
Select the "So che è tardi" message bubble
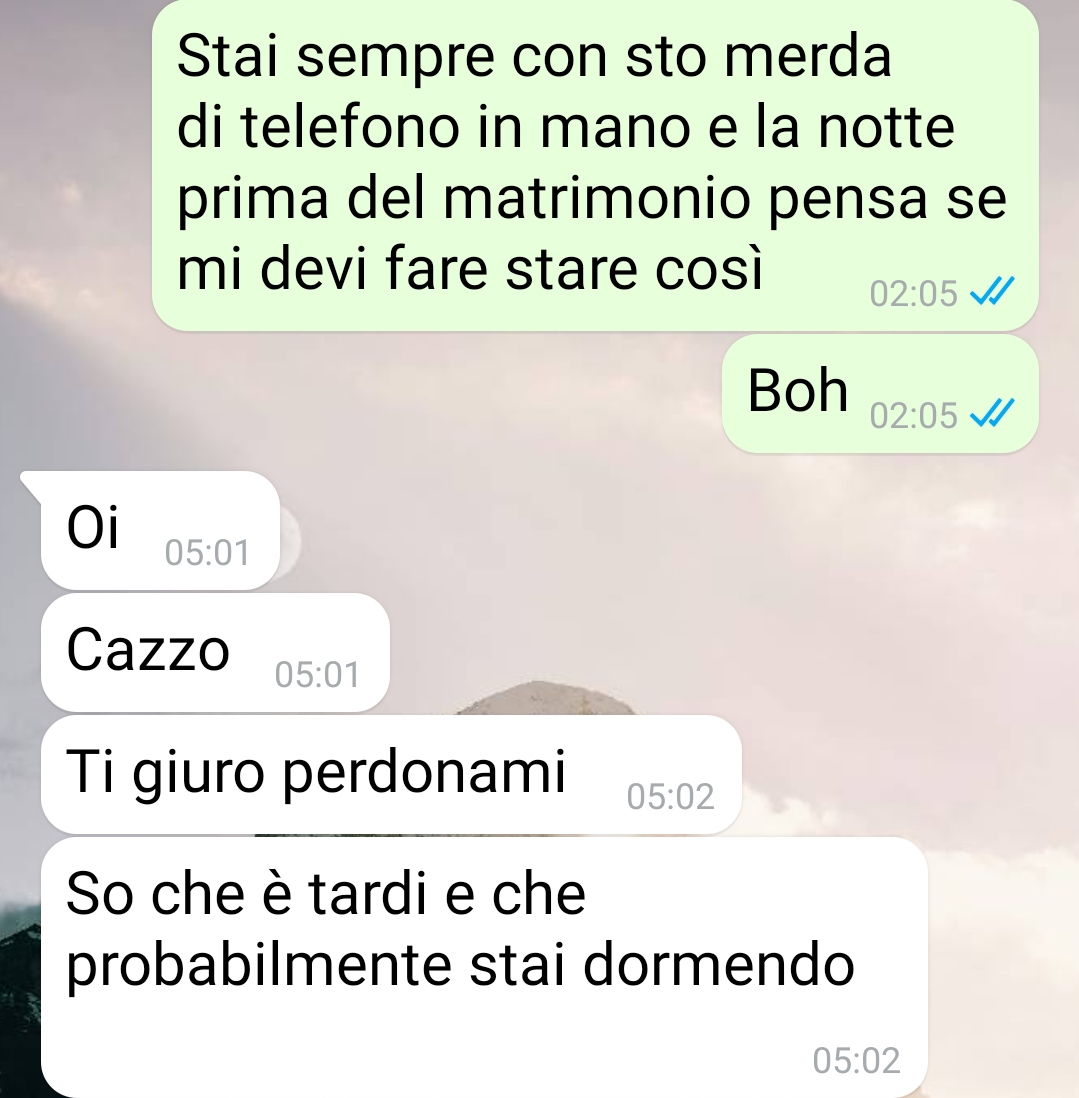484,966
